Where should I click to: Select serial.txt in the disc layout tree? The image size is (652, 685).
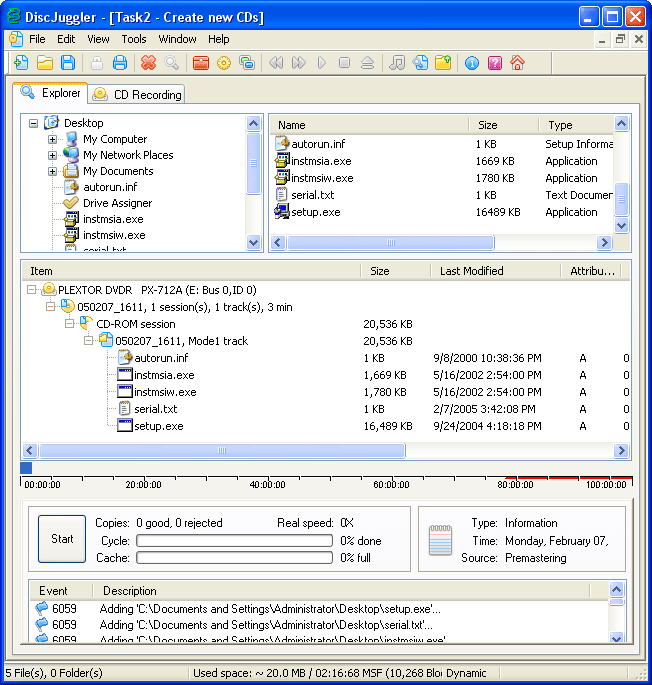[155, 409]
